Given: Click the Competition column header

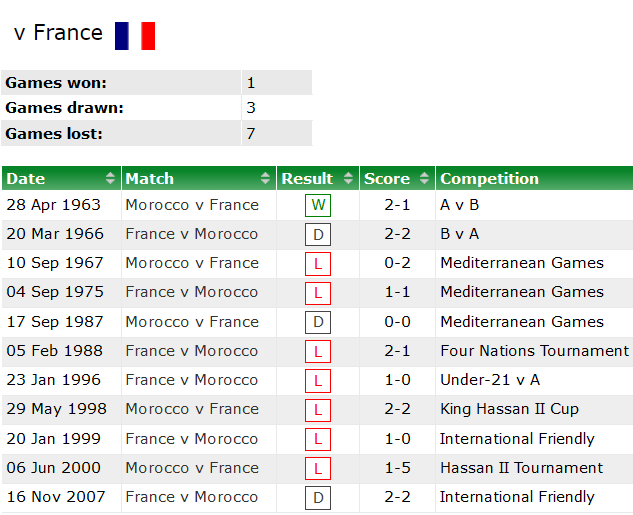Looking at the screenshot, I should click(534, 179).
